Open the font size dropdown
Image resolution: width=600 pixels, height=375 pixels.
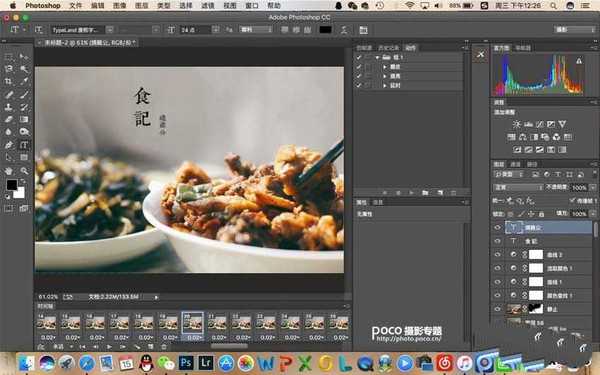216,29
